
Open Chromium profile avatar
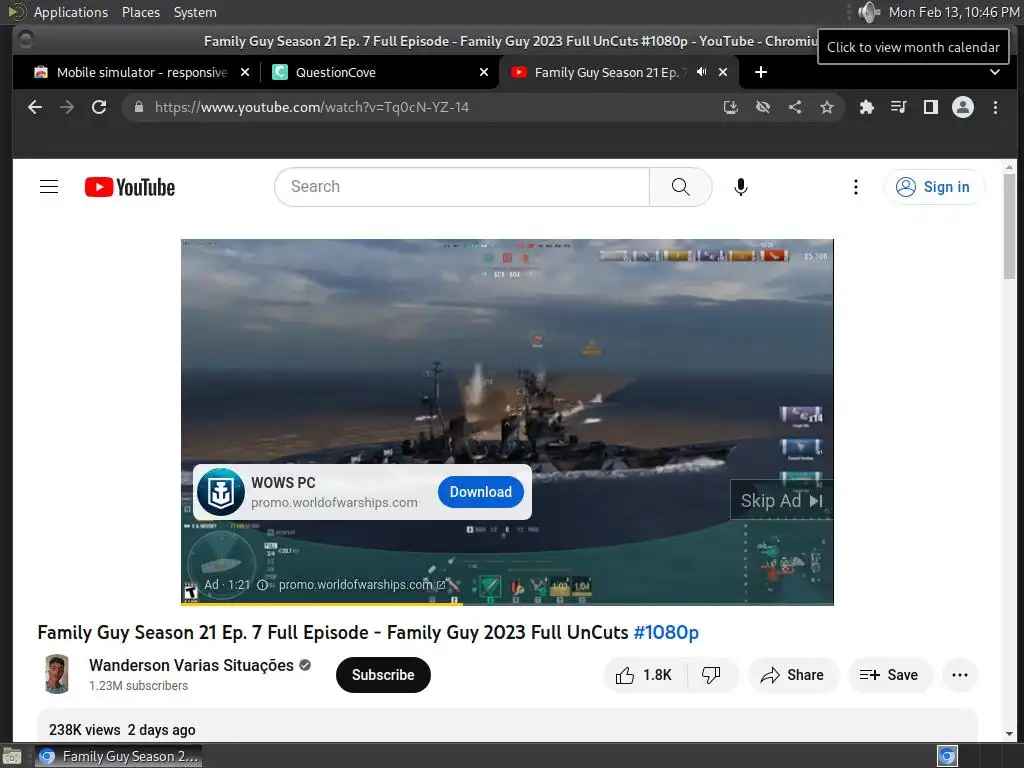pos(963,107)
